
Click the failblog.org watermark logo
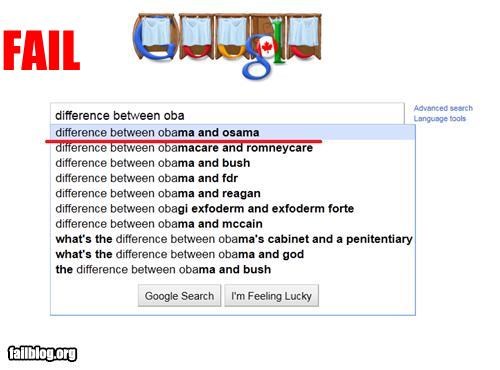[x=42, y=354]
